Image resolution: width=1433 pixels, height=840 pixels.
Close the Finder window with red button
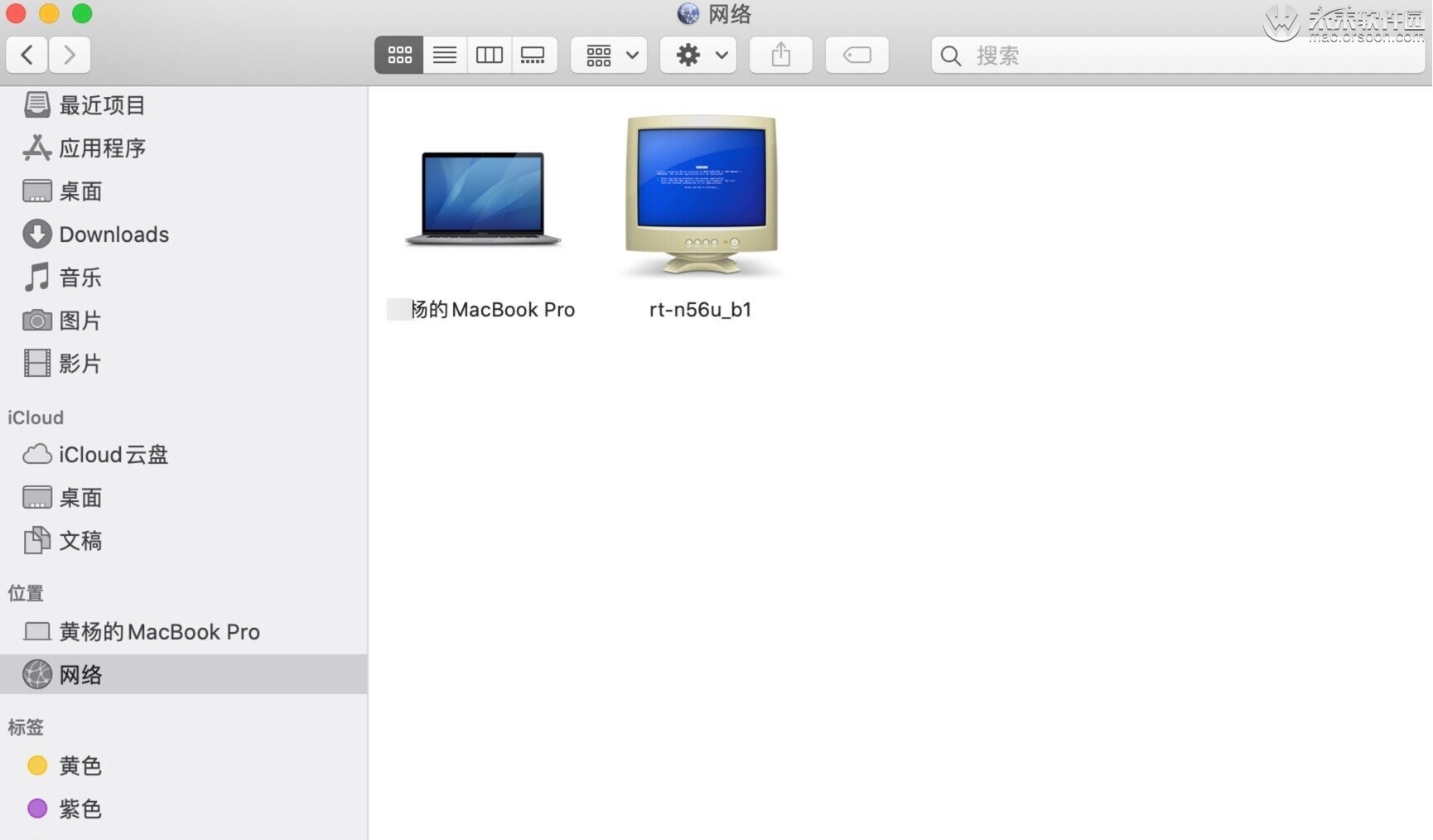pyautogui.click(x=16, y=13)
